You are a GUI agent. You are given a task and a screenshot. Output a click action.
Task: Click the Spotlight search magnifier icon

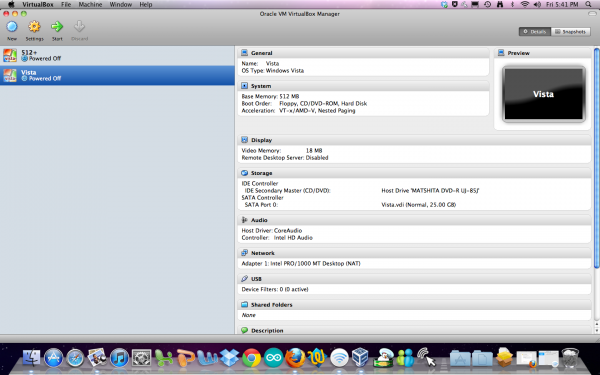(588, 5)
